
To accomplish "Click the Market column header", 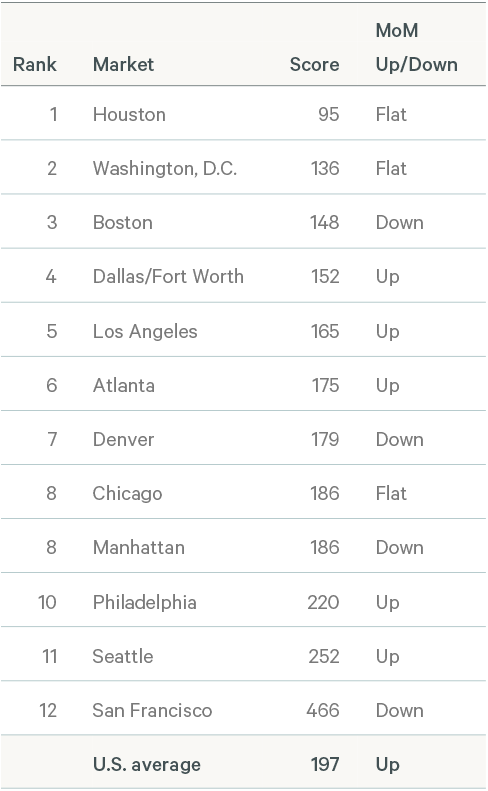I will (x=123, y=65).
